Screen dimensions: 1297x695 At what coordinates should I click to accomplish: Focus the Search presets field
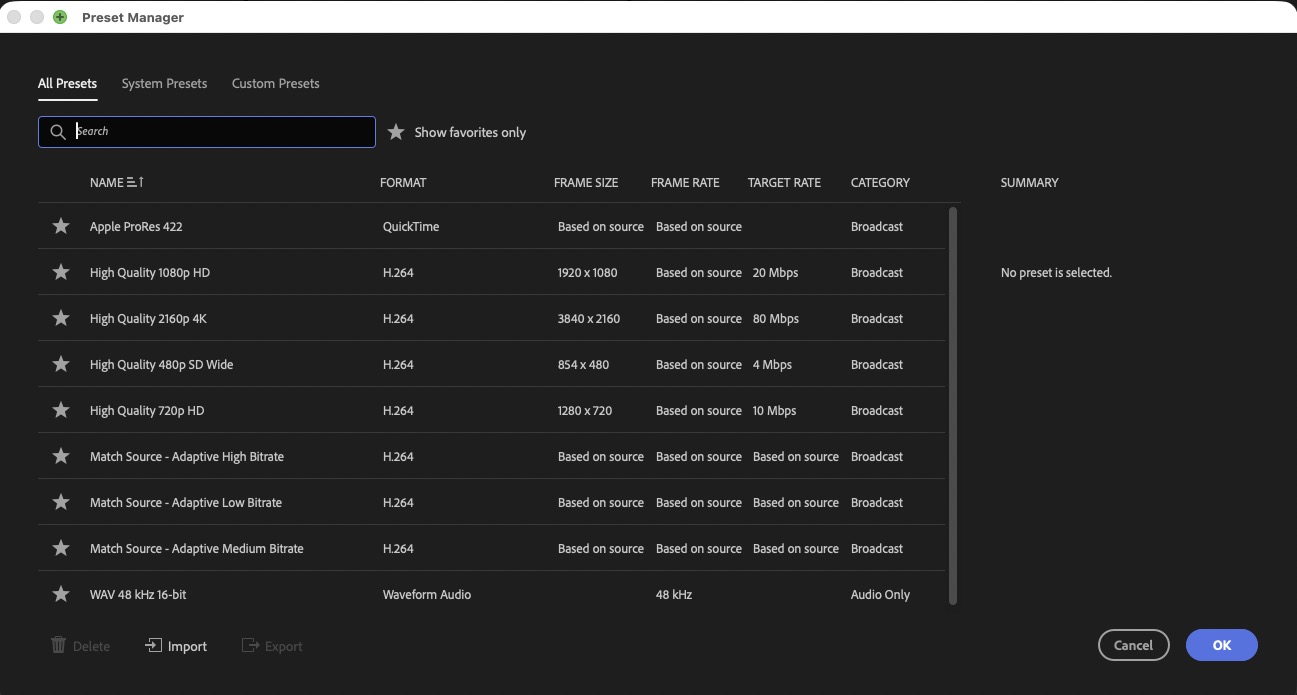pyautogui.click(x=207, y=132)
